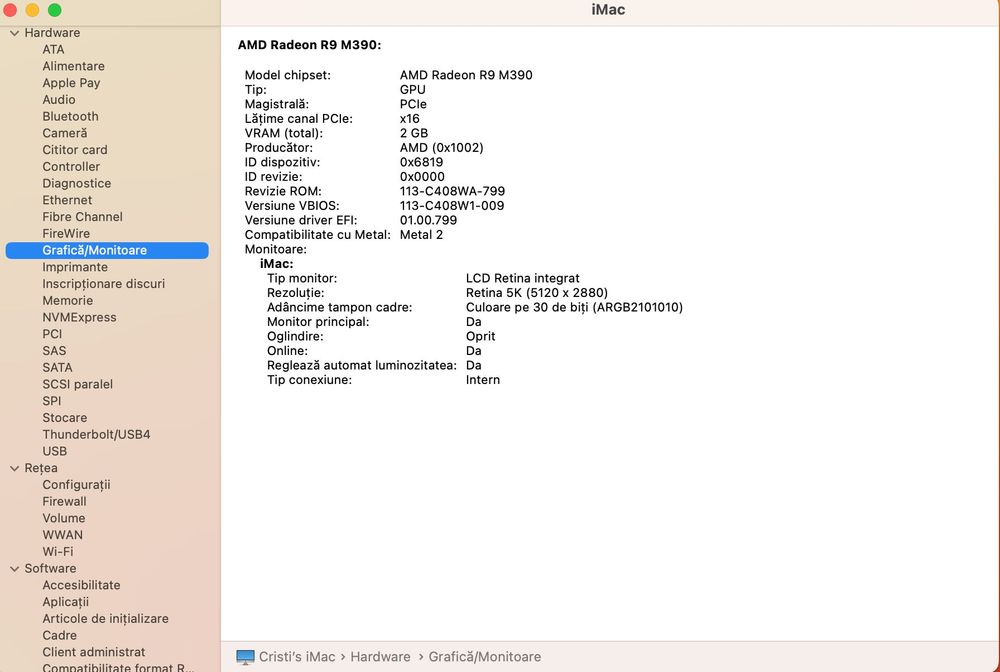Click Hardware in the path bar

point(380,657)
